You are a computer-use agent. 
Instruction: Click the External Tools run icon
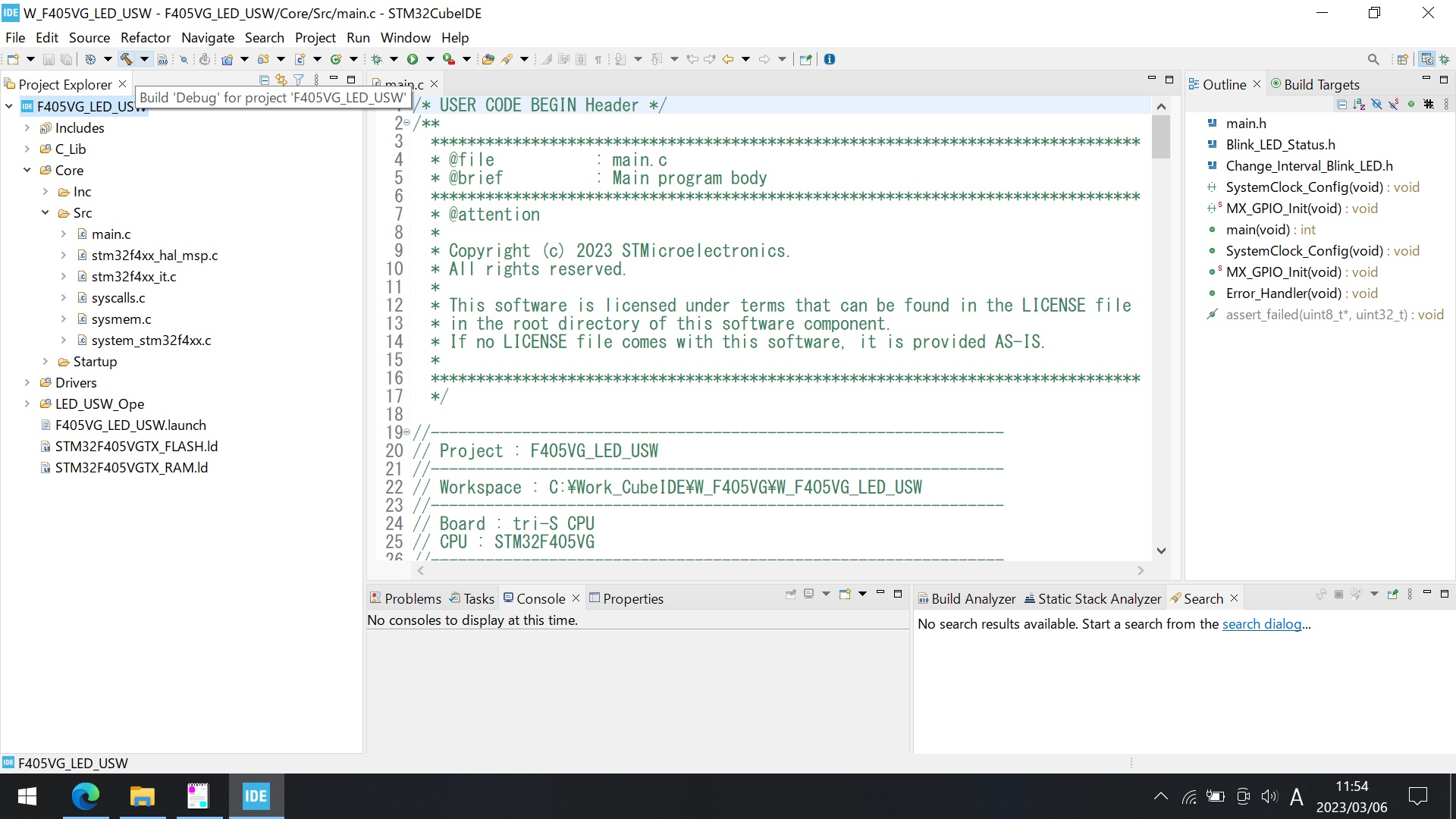point(449,59)
